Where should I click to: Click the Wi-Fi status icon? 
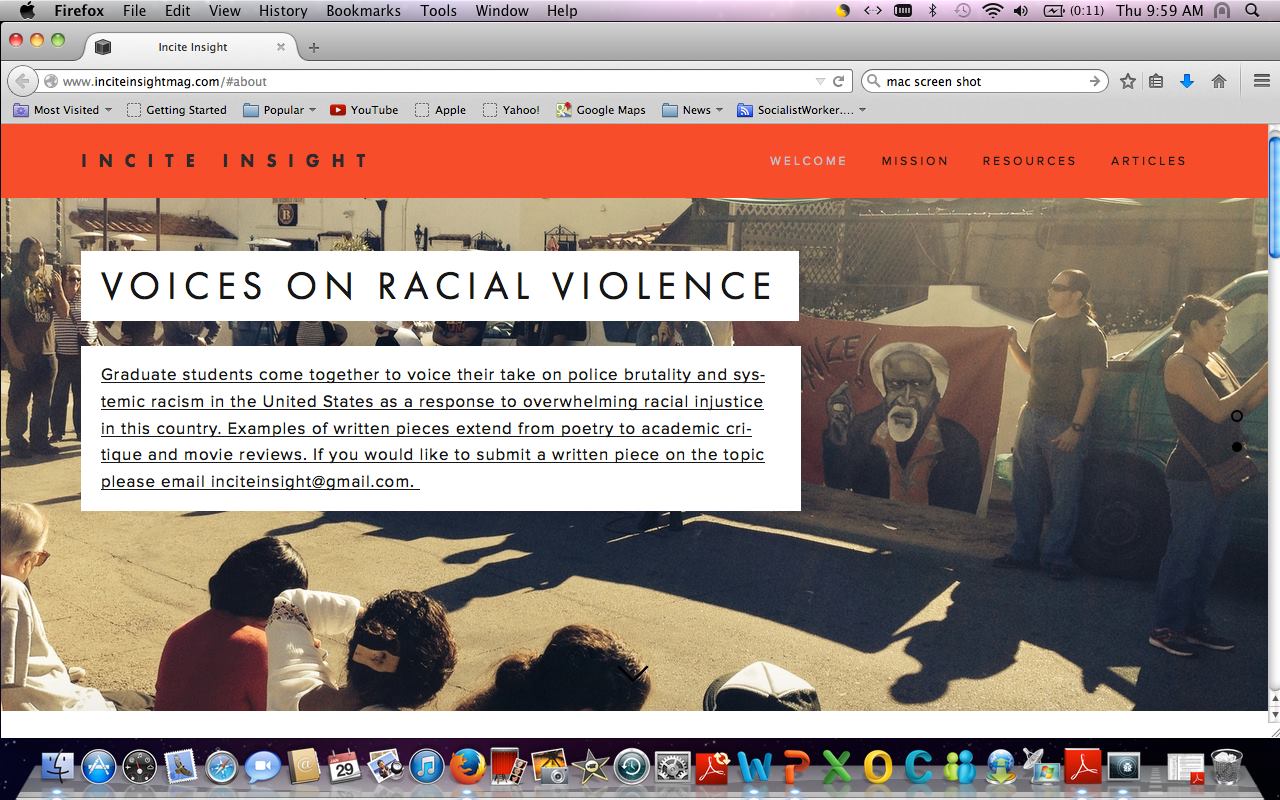[x=992, y=11]
